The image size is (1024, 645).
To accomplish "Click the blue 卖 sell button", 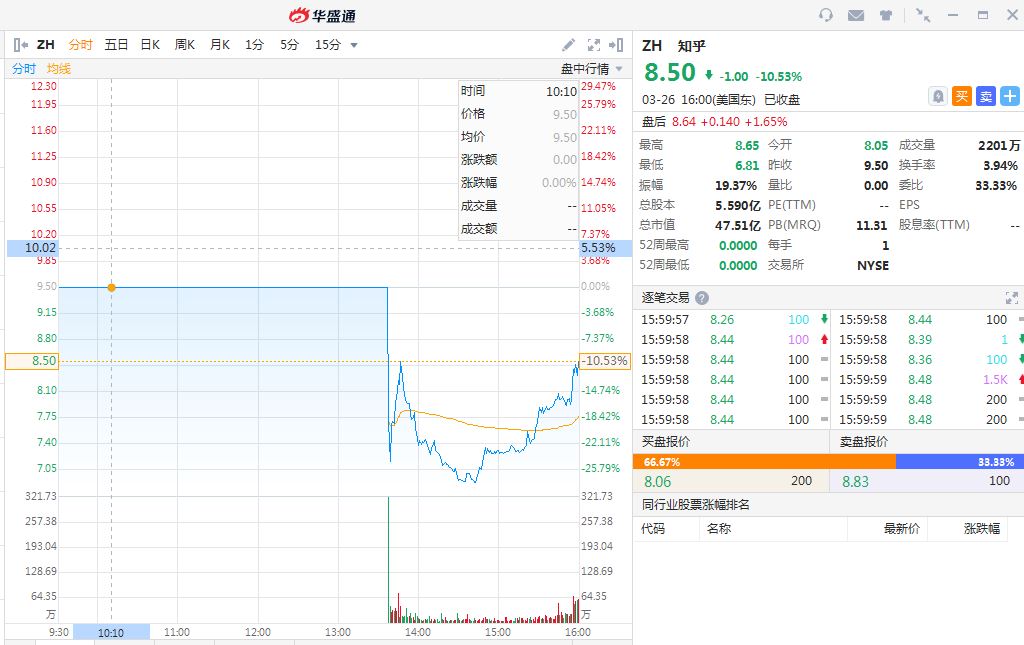I will 986,96.
